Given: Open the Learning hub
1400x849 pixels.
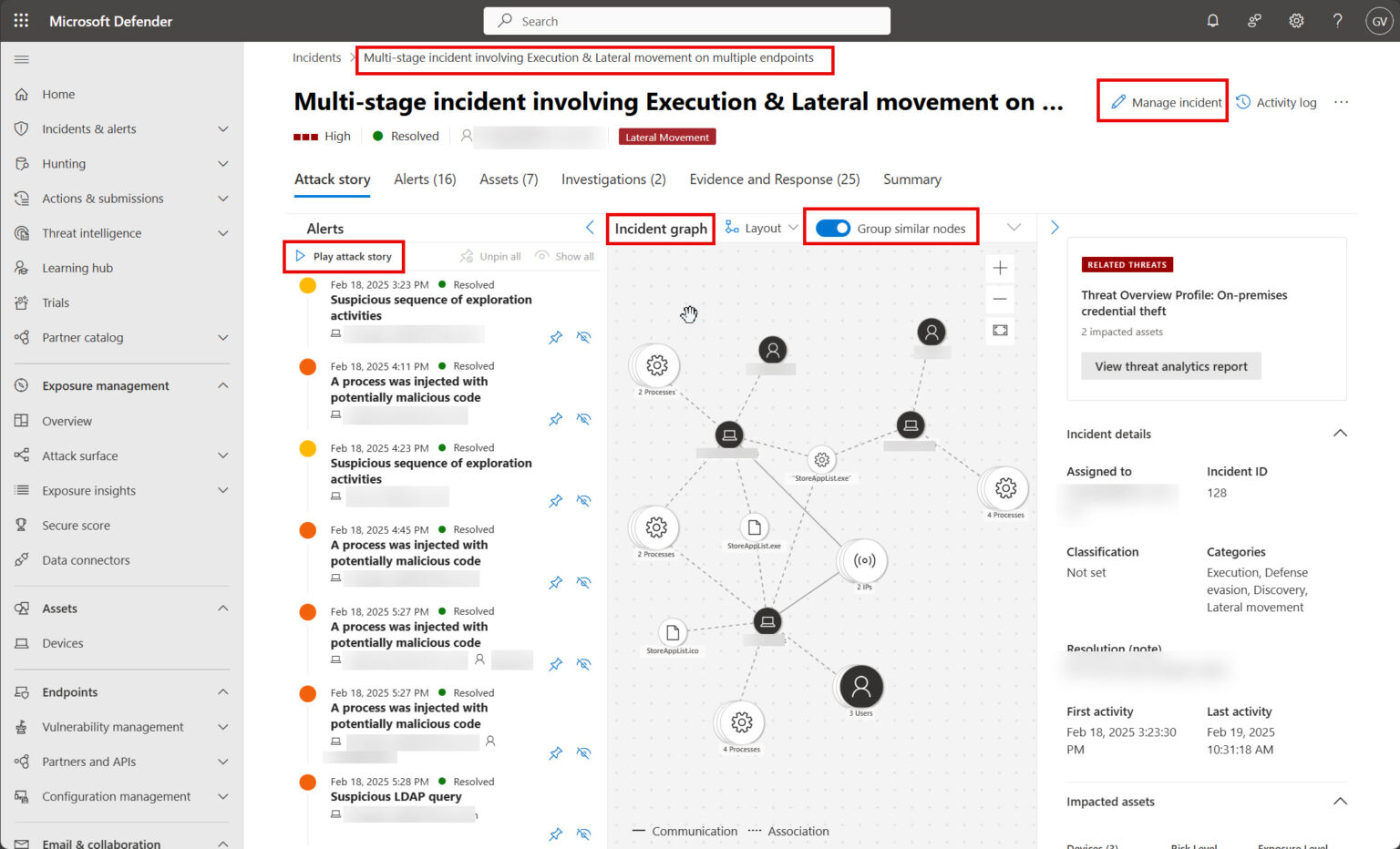Looking at the screenshot, I should pos(77,267).
